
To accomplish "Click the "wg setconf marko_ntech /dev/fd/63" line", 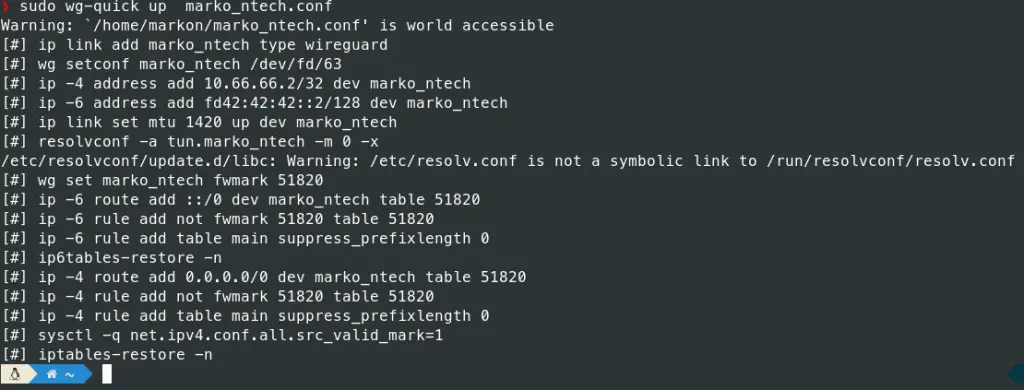I will click(171, 65).
